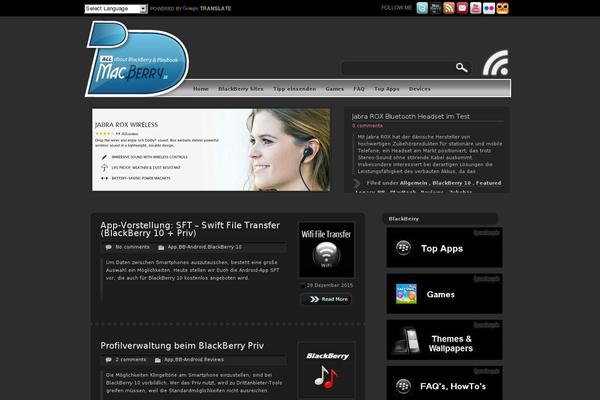Click the red email envelope icon
The height and width of the screenshot is (400, 600).
tap(462, 8)
